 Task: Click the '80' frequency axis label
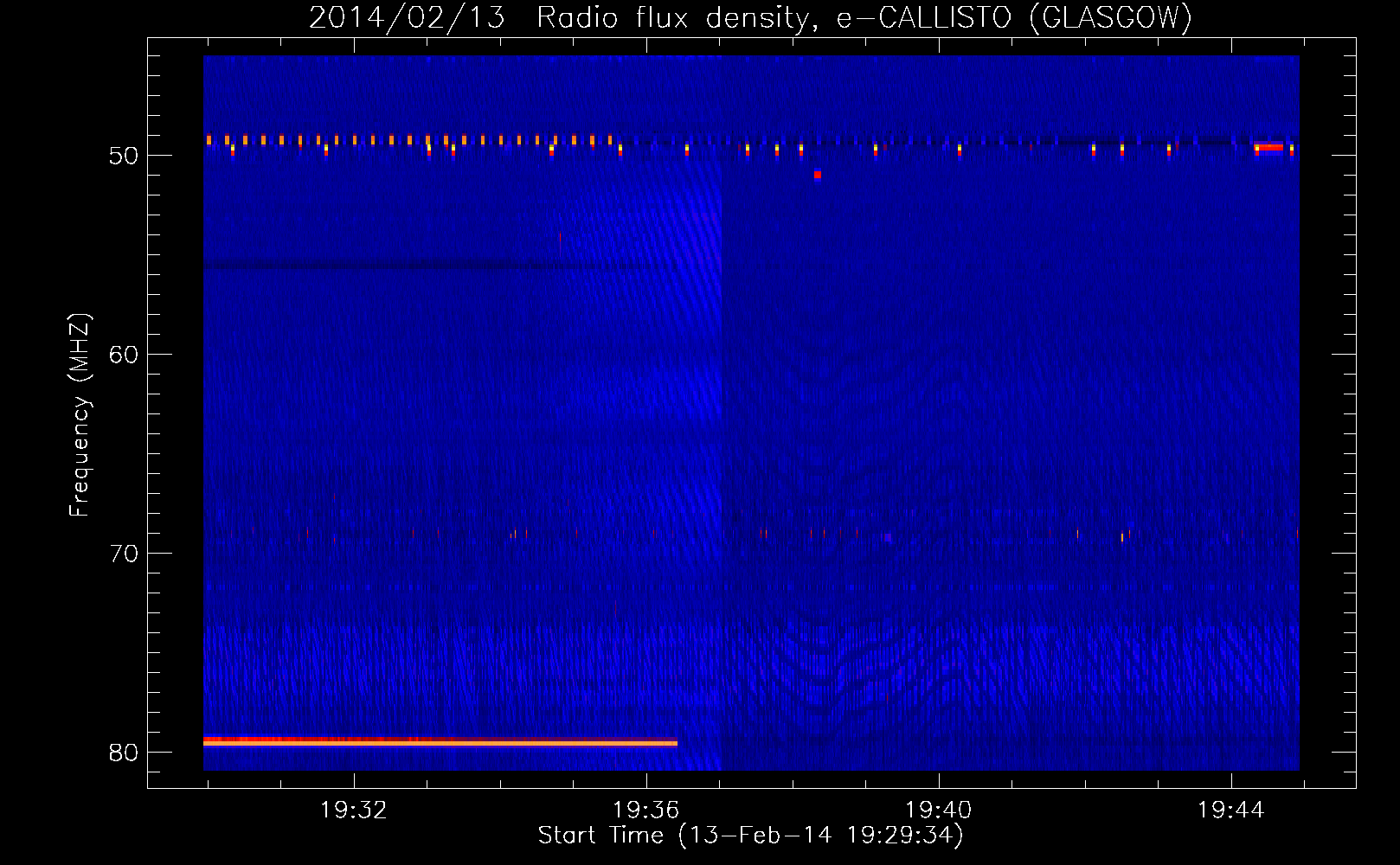[x=124, y=753]
